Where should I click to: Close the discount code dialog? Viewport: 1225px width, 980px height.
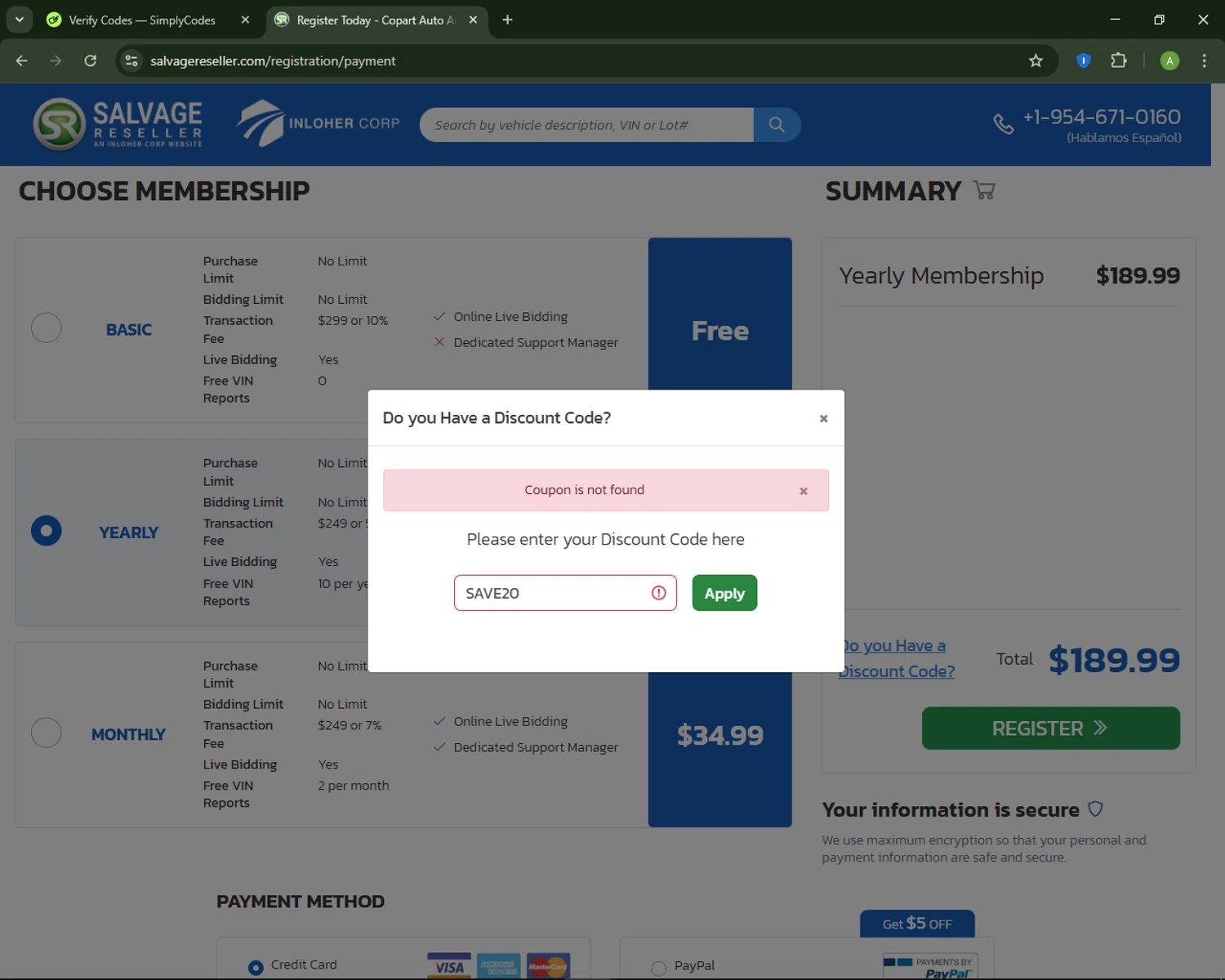pos(823,418)
